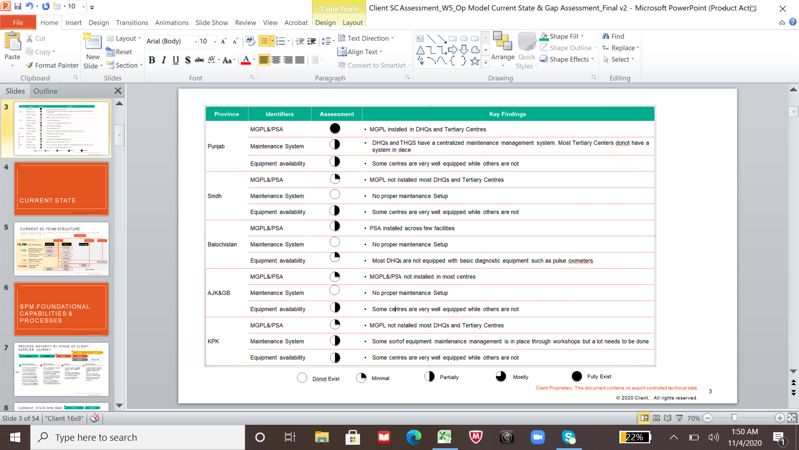This screenshot has width=799, height=450.
Task: Switch to the Transitions ribbon tab
Action: tap(132, 22)
